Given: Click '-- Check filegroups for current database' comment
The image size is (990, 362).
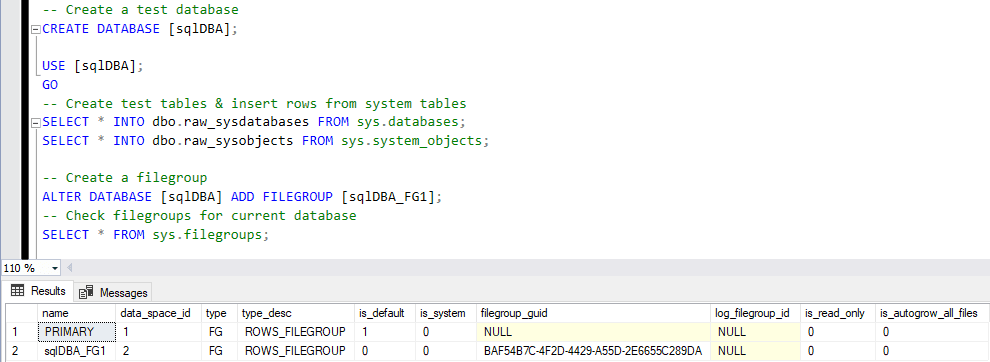Looking at the screenshot, I should coord(199,215).
